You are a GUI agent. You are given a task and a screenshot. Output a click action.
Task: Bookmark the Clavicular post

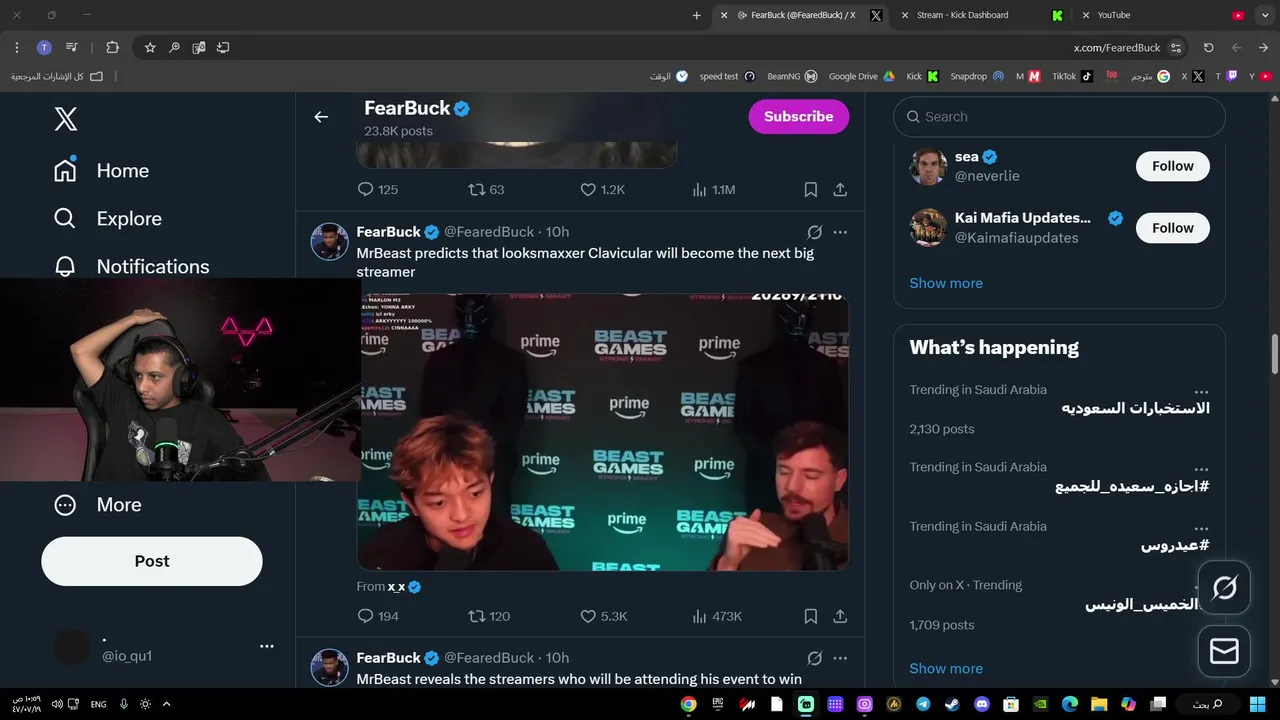click(811, 616)
